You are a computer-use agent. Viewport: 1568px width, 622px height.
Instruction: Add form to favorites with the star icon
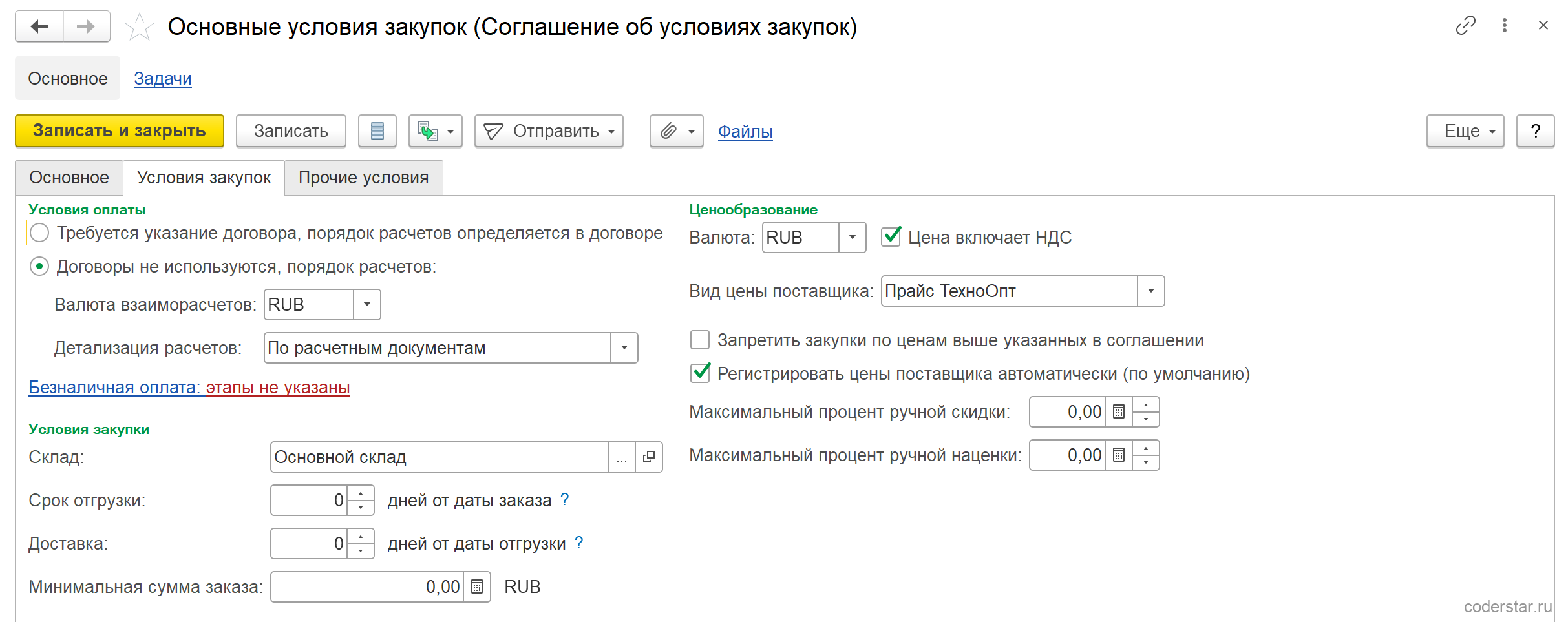pos(139,27)
